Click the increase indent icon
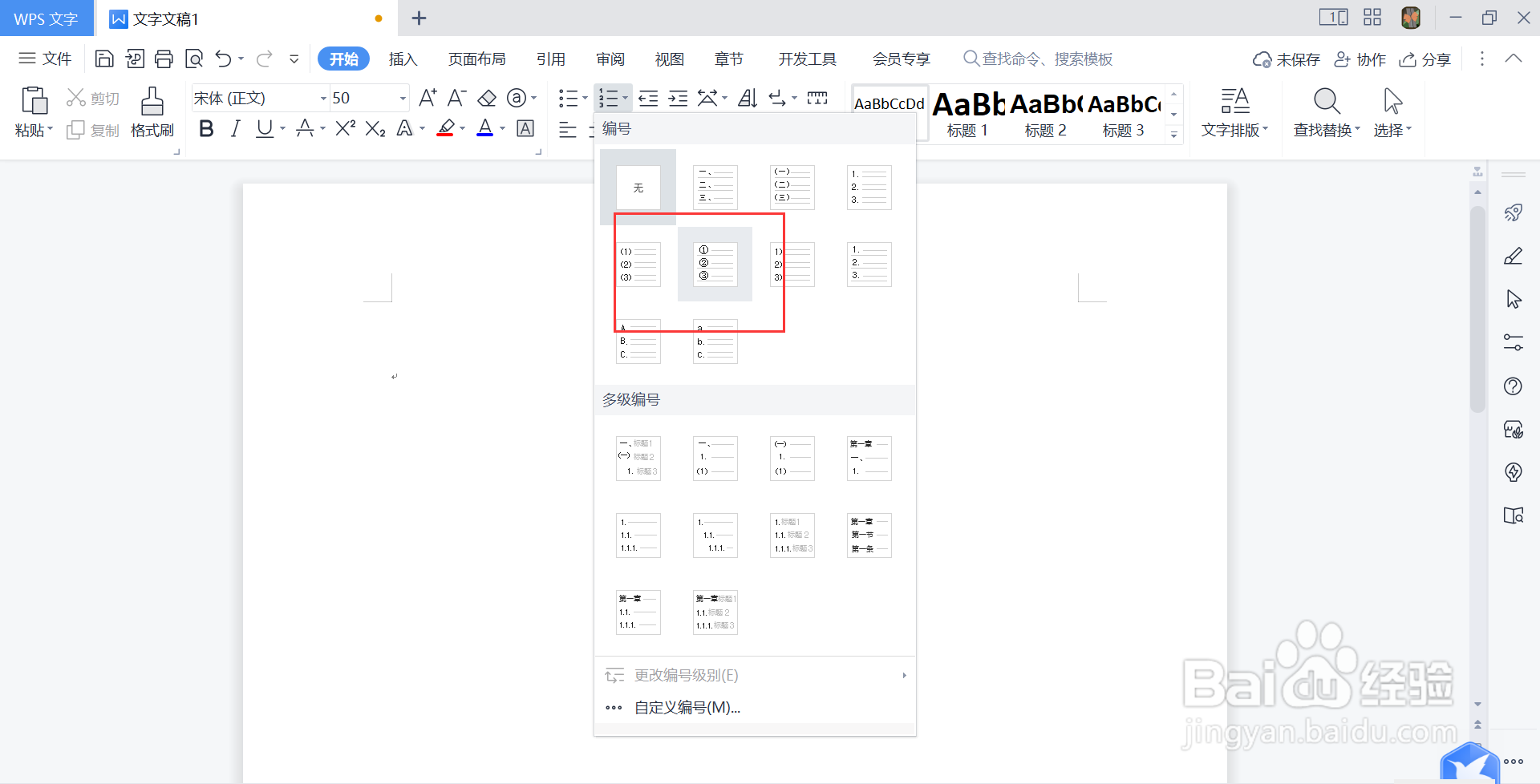Image resolution: width=1540 pixels, height=784 pixels. coord(678,98)
